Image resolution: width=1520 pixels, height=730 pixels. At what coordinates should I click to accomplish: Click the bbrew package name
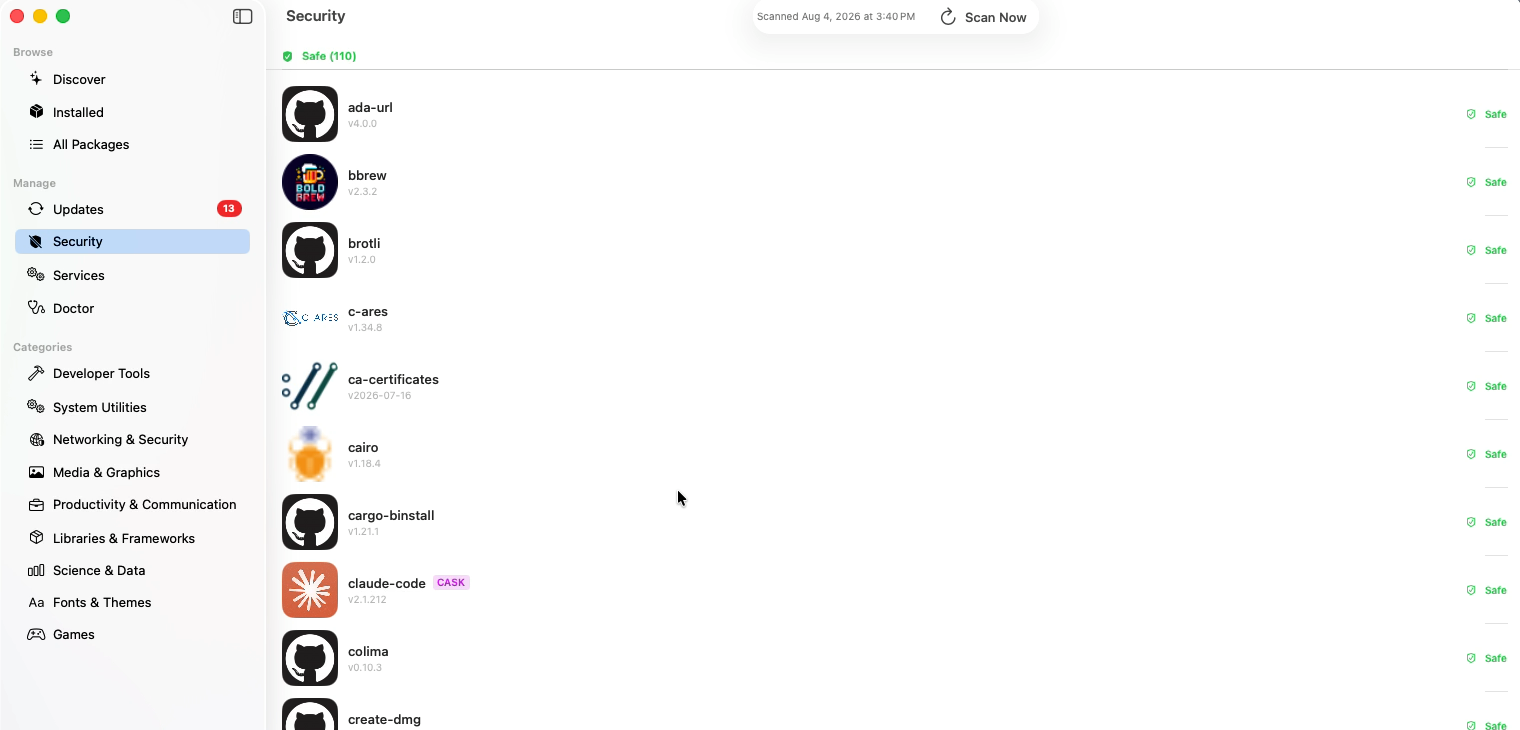point(367,175)
